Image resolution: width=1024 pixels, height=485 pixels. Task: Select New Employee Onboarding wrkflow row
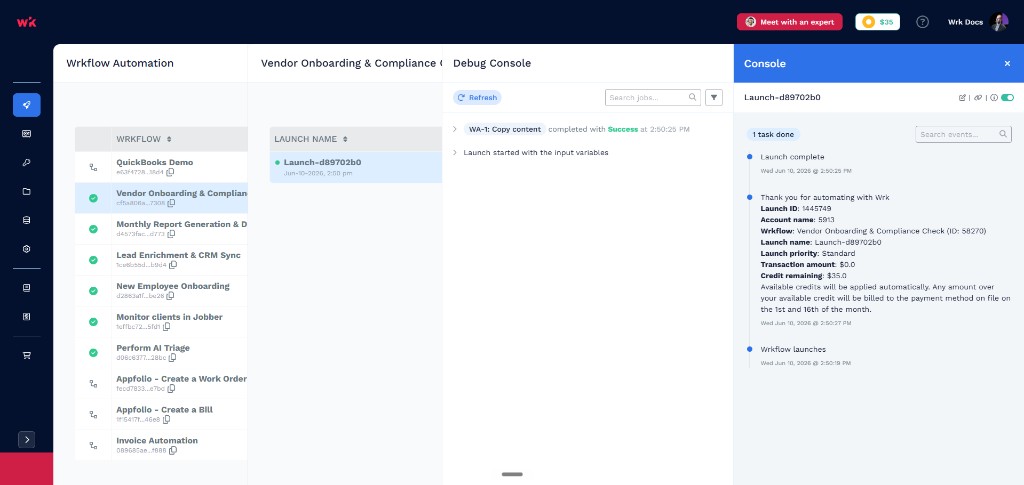click(x=161, y=290)
